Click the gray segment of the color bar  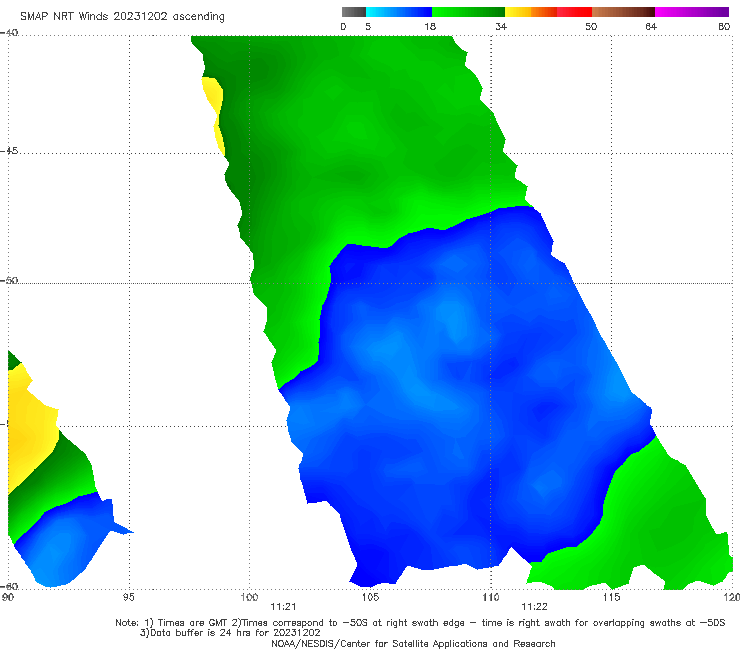coord(354,12)
